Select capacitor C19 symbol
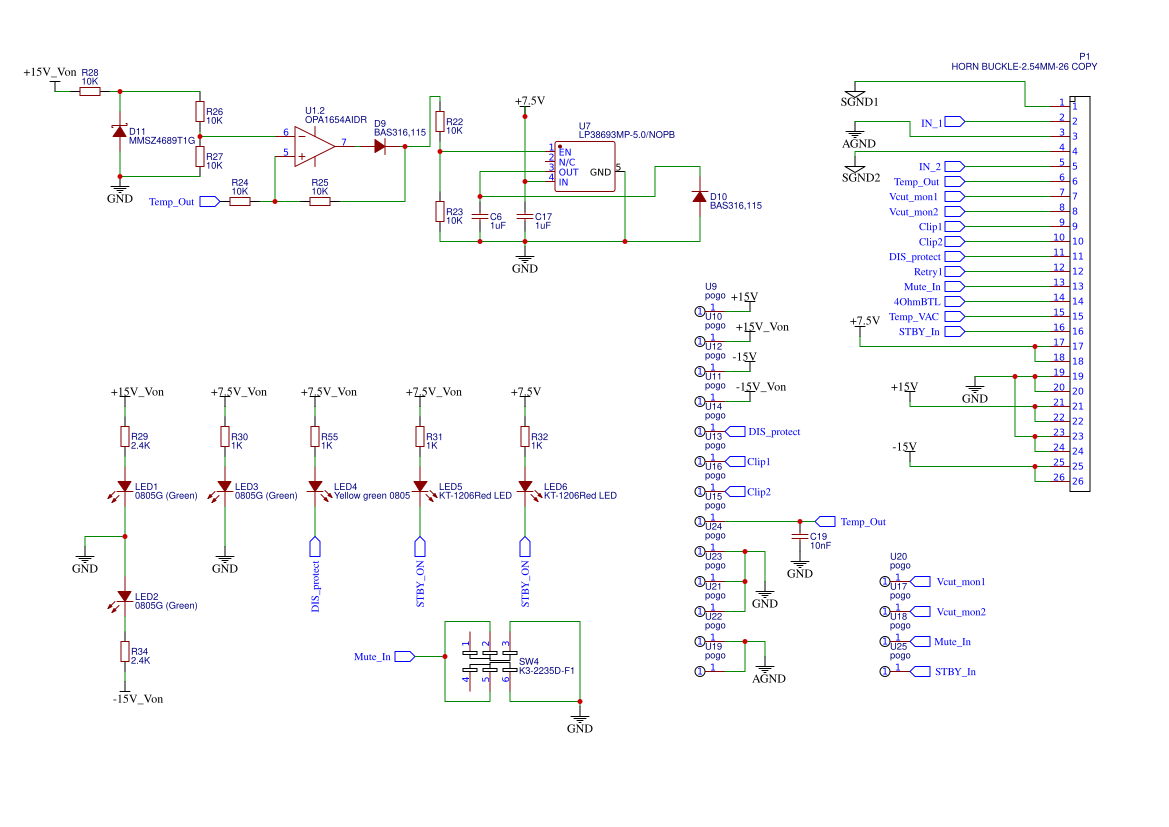The image size is (1169, 827). 800,537
